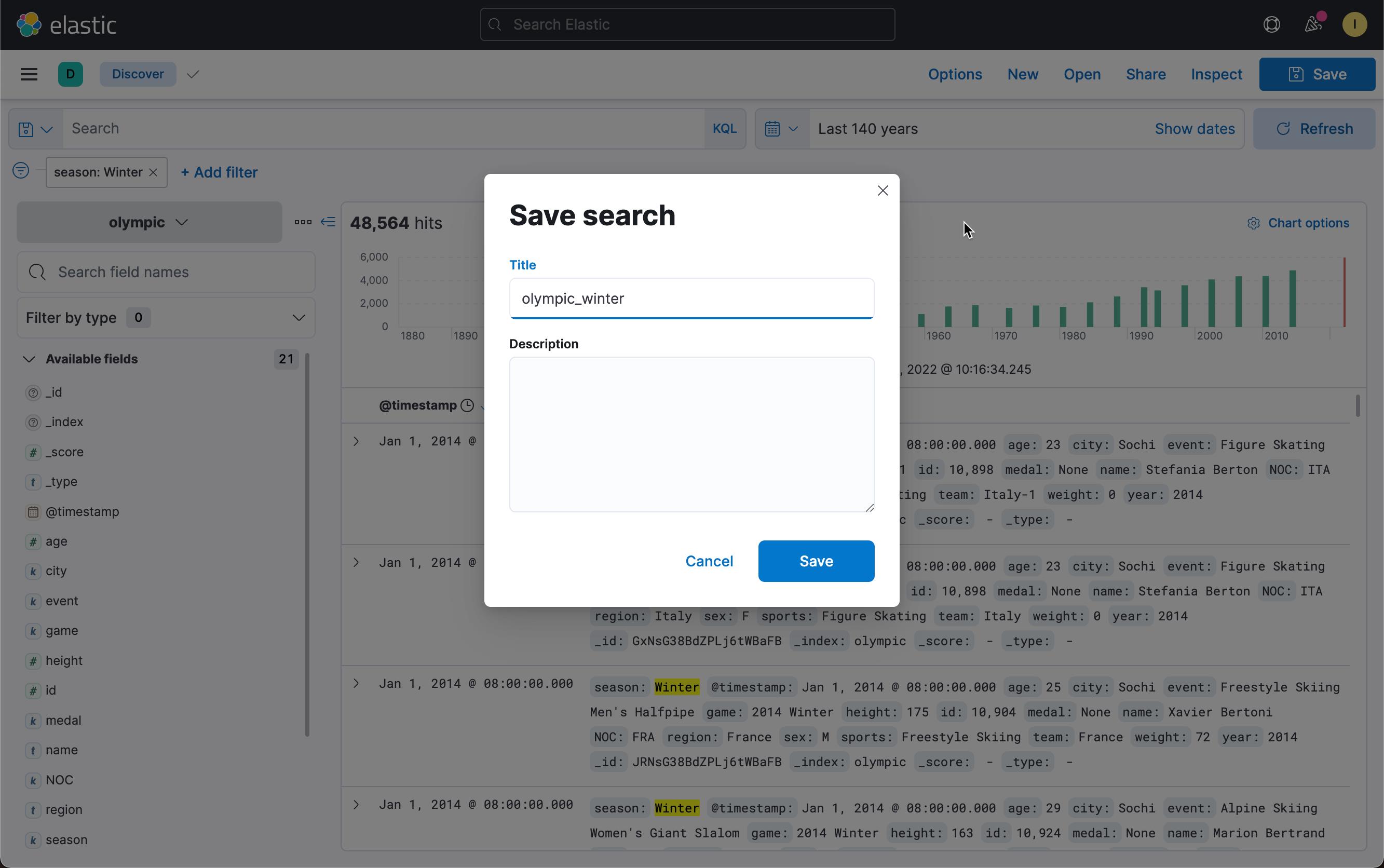
Task: Open index pattern options ellipsis
Action: click(303, 222)
